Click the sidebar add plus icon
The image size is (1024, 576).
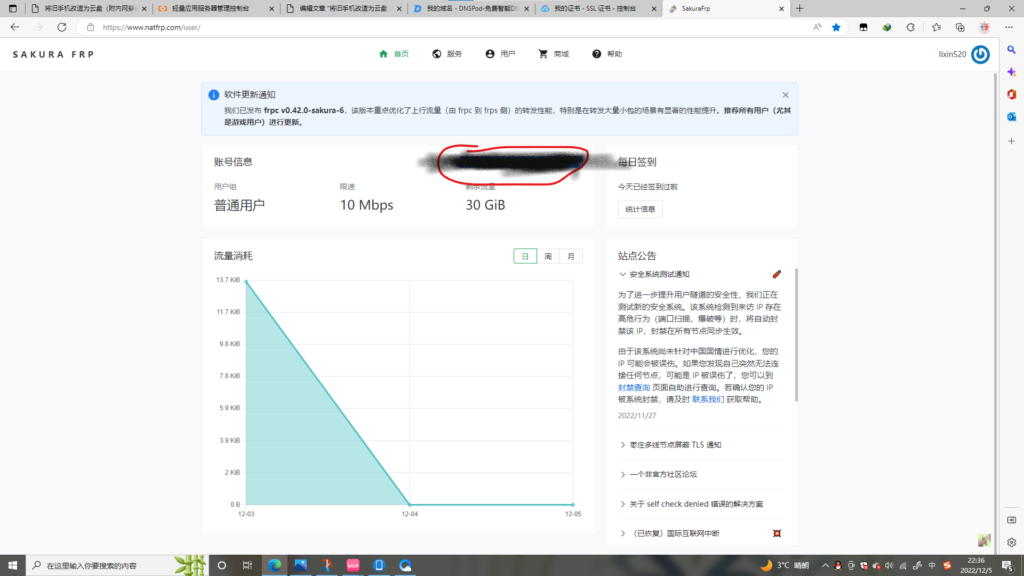(1012, 141)
